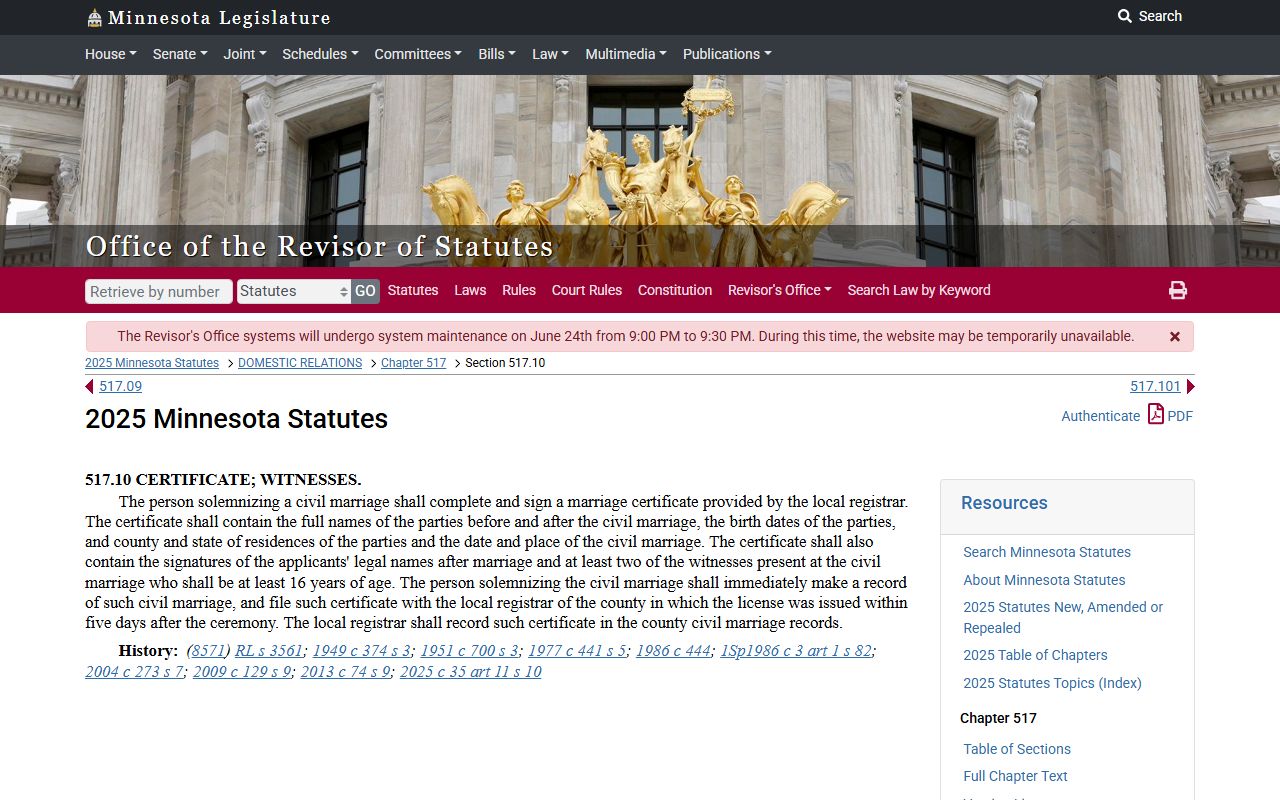
Task: Open history link 1986 c 444
Action: coord(674,651)
